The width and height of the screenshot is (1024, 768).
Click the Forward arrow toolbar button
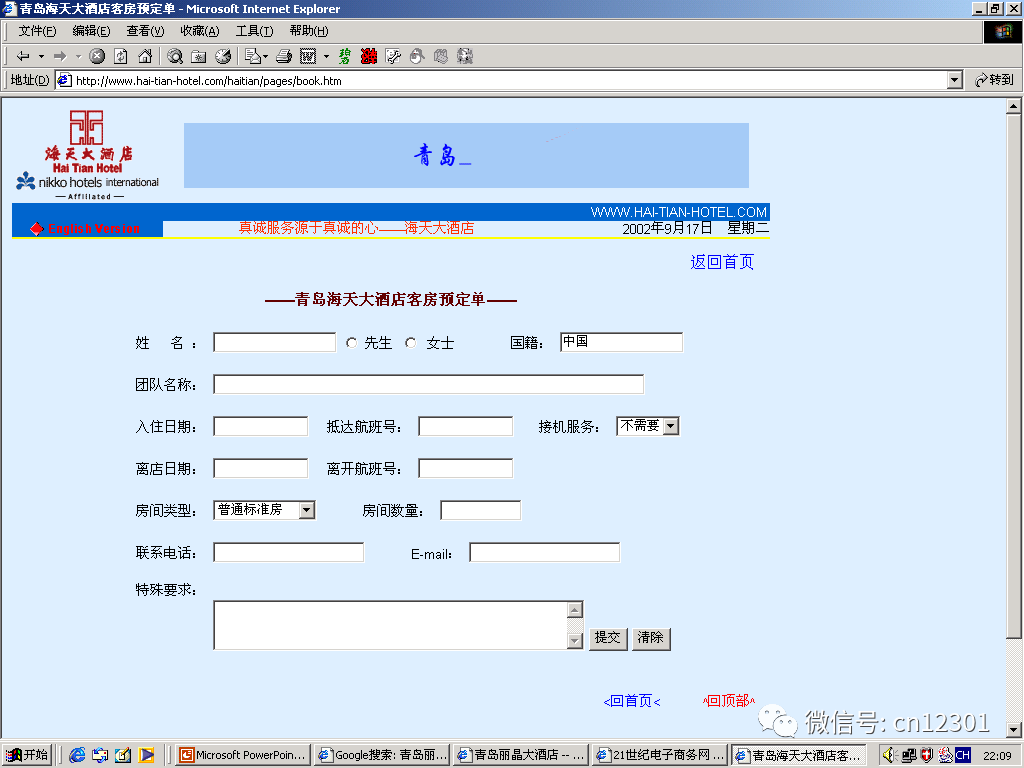click(60, 56)
